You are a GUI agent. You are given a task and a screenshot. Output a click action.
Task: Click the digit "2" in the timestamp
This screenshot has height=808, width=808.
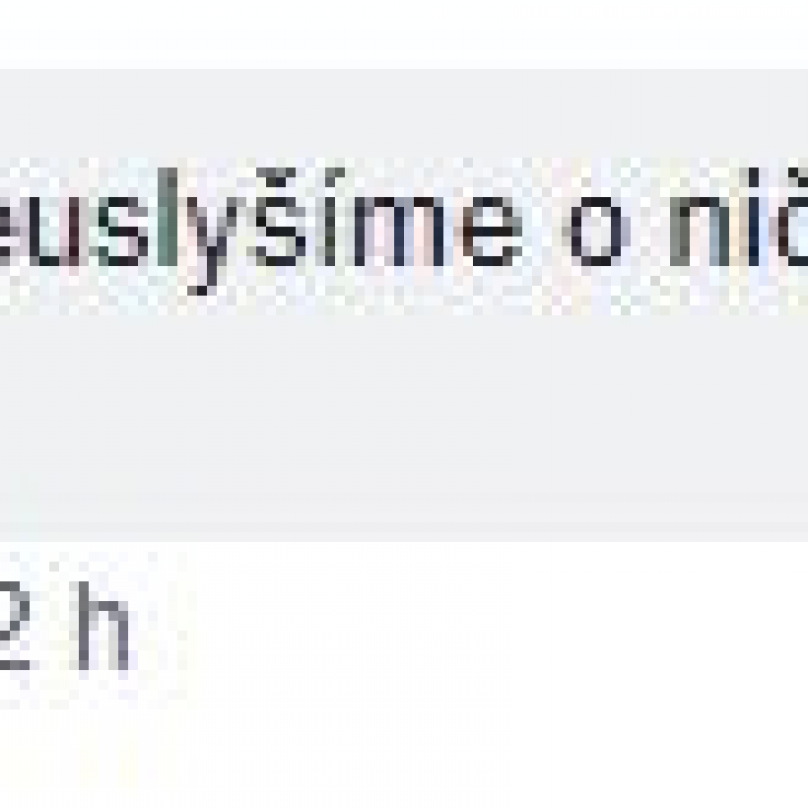14,625
